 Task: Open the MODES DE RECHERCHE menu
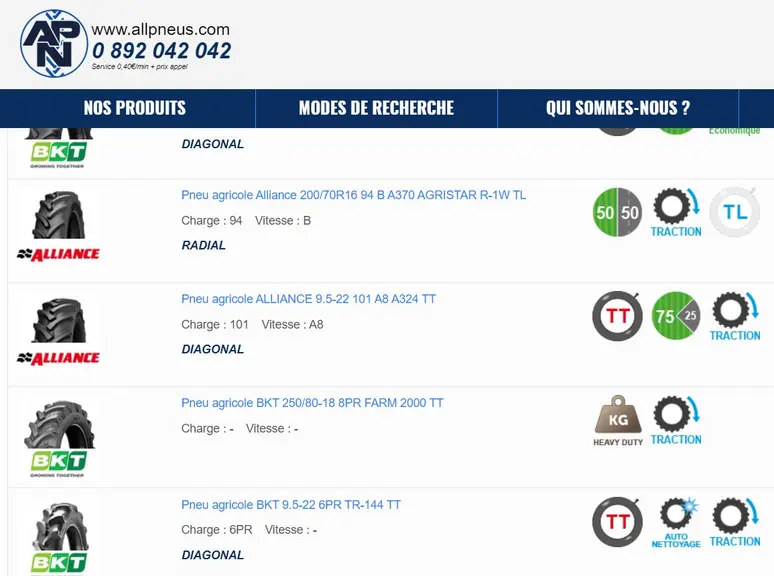point(376,108)
